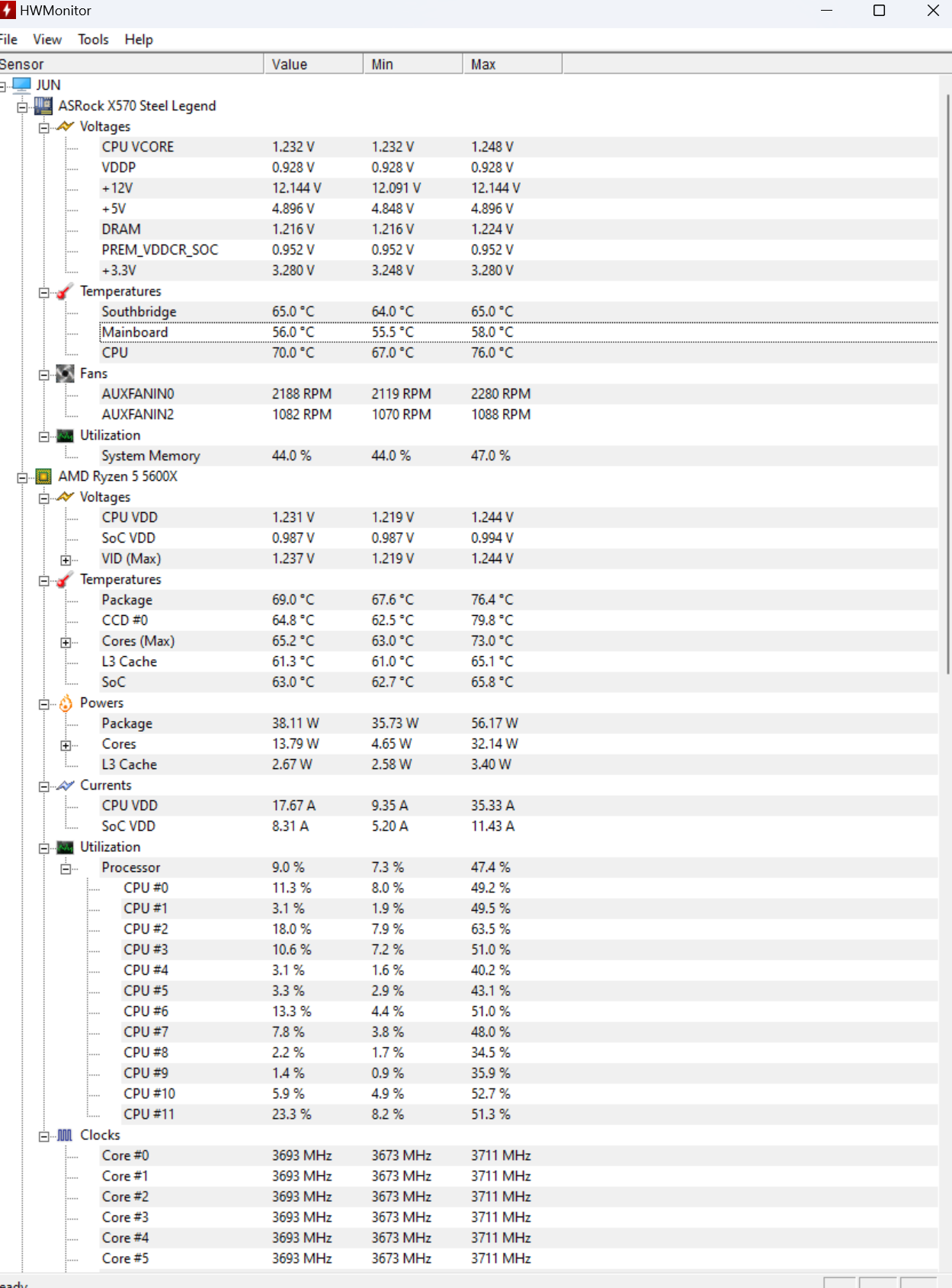The width and height of the screenshot is (952, 1288).
Task: Click the Powers flame icon
Action: pos(66,703)
